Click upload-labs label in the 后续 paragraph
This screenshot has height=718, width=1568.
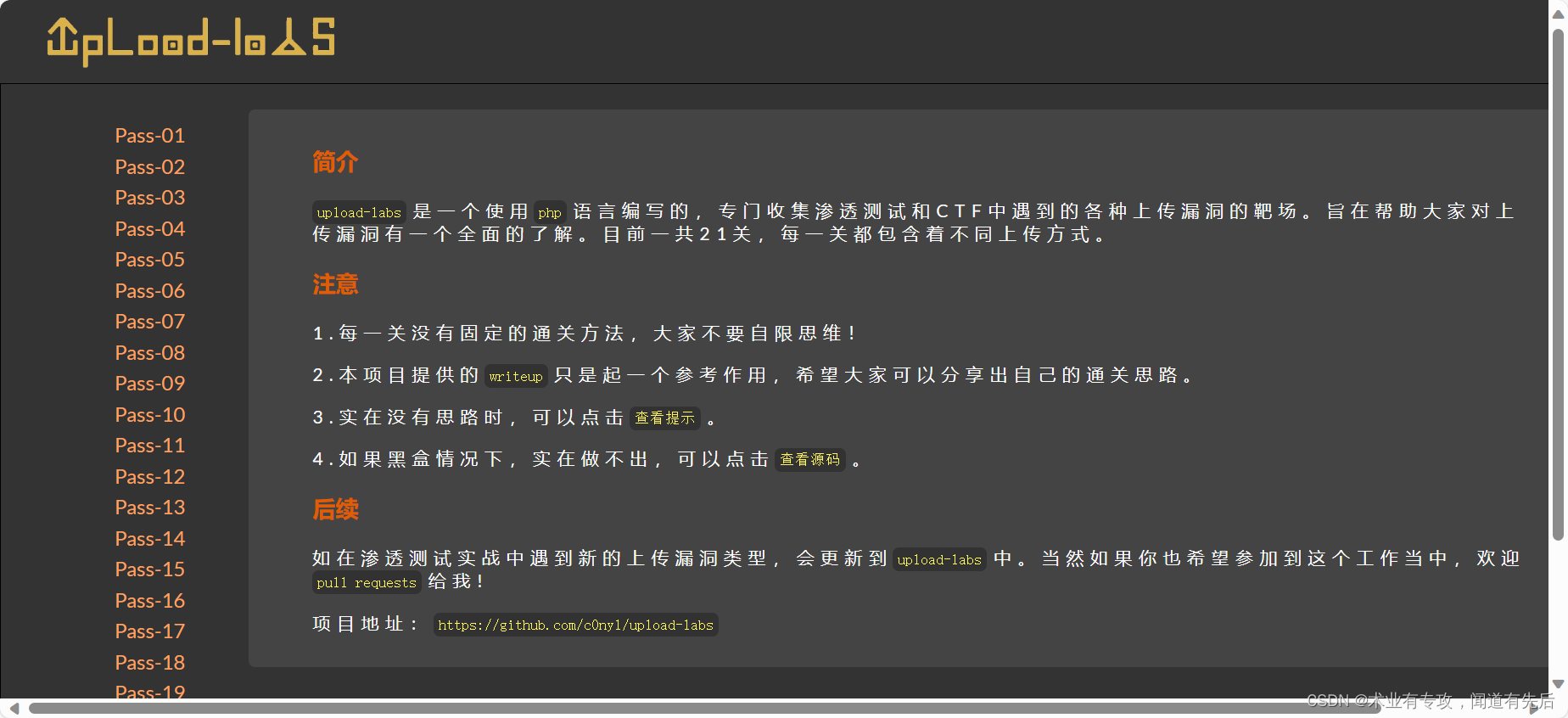pyautogui.click(x=939, y=560)
